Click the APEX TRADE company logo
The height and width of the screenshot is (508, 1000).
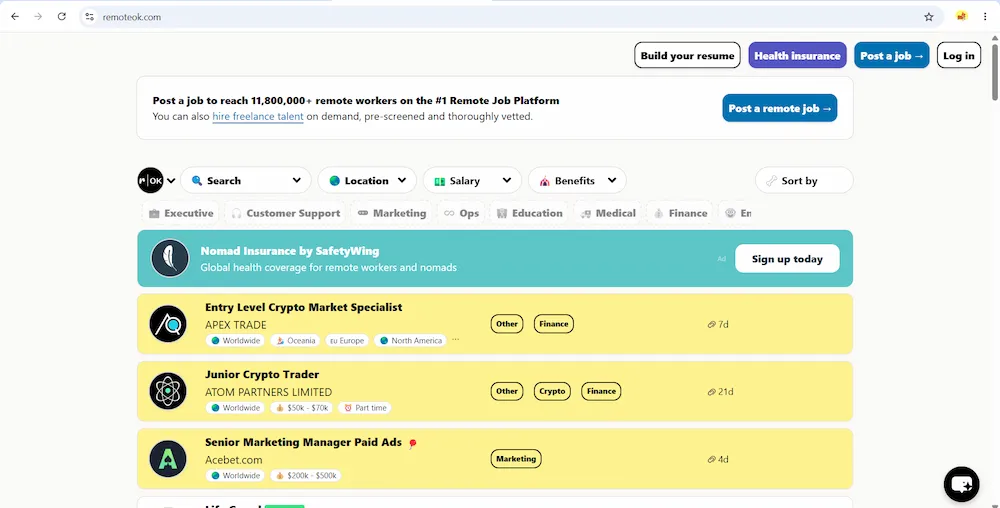(168, 324)
